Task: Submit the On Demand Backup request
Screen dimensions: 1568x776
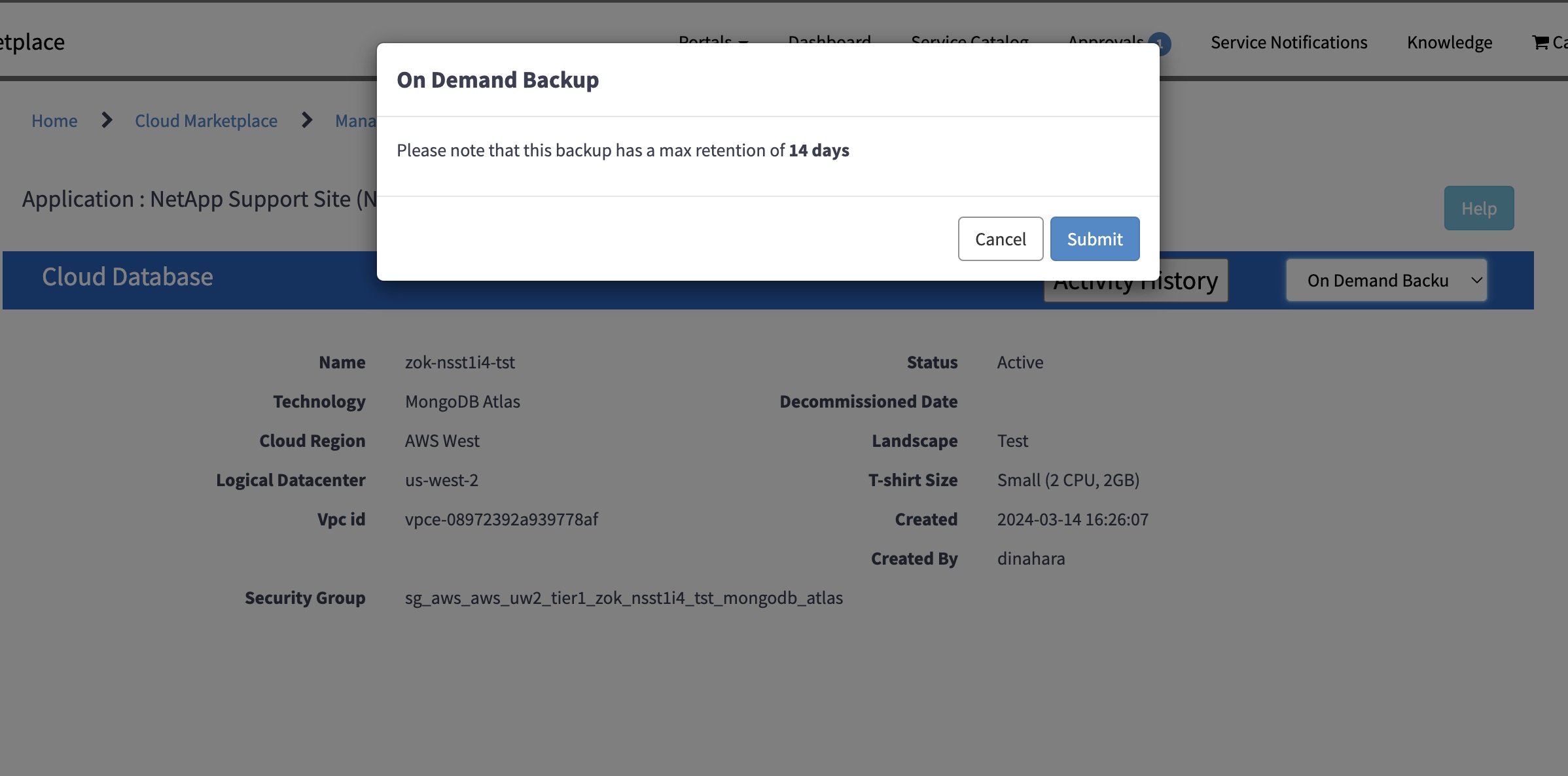Action: (1094, 238)
